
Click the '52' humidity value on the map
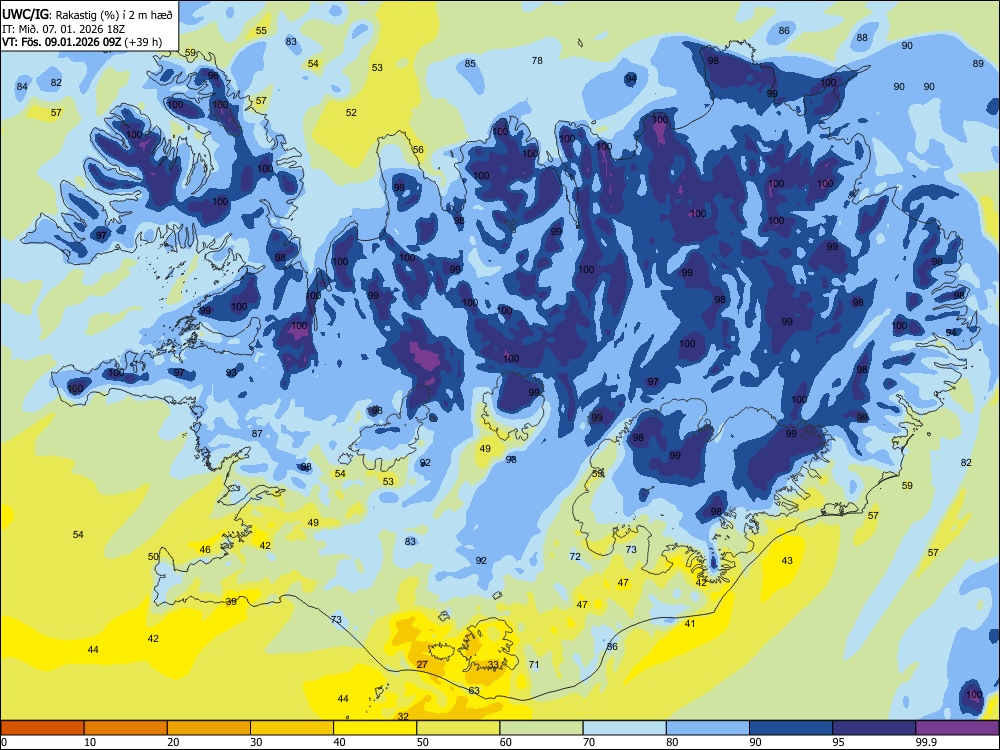click(351, 112)
